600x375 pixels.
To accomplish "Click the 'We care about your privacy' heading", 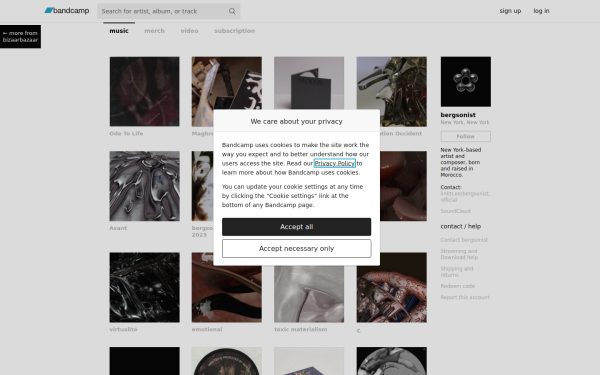I will (297, 121).
